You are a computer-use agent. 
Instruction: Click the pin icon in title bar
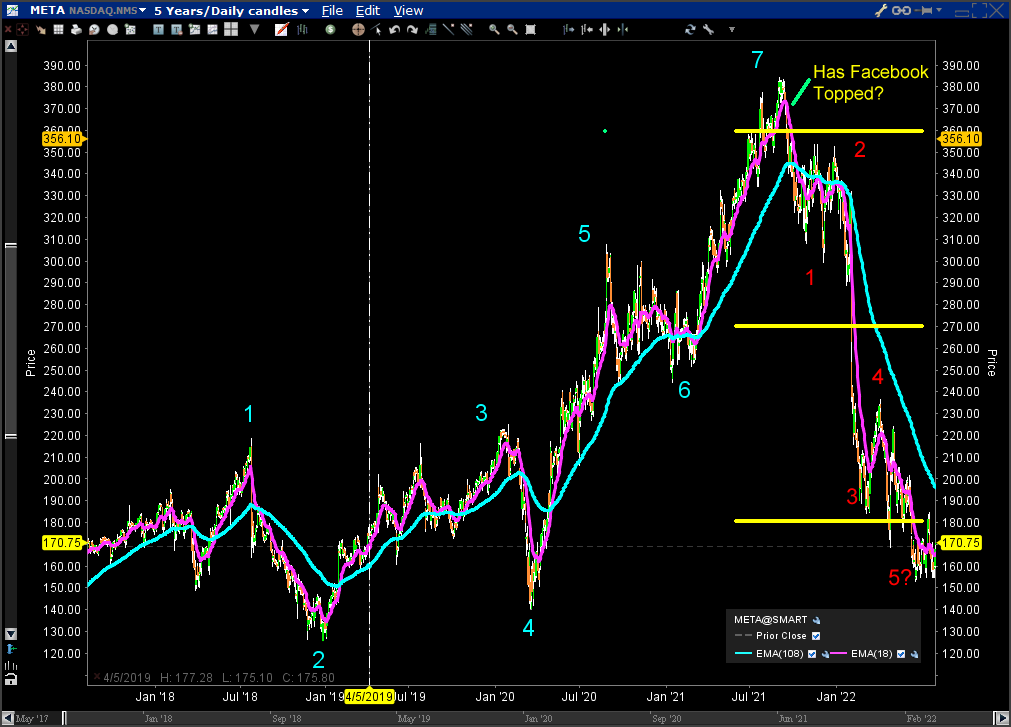click(925, 10)
